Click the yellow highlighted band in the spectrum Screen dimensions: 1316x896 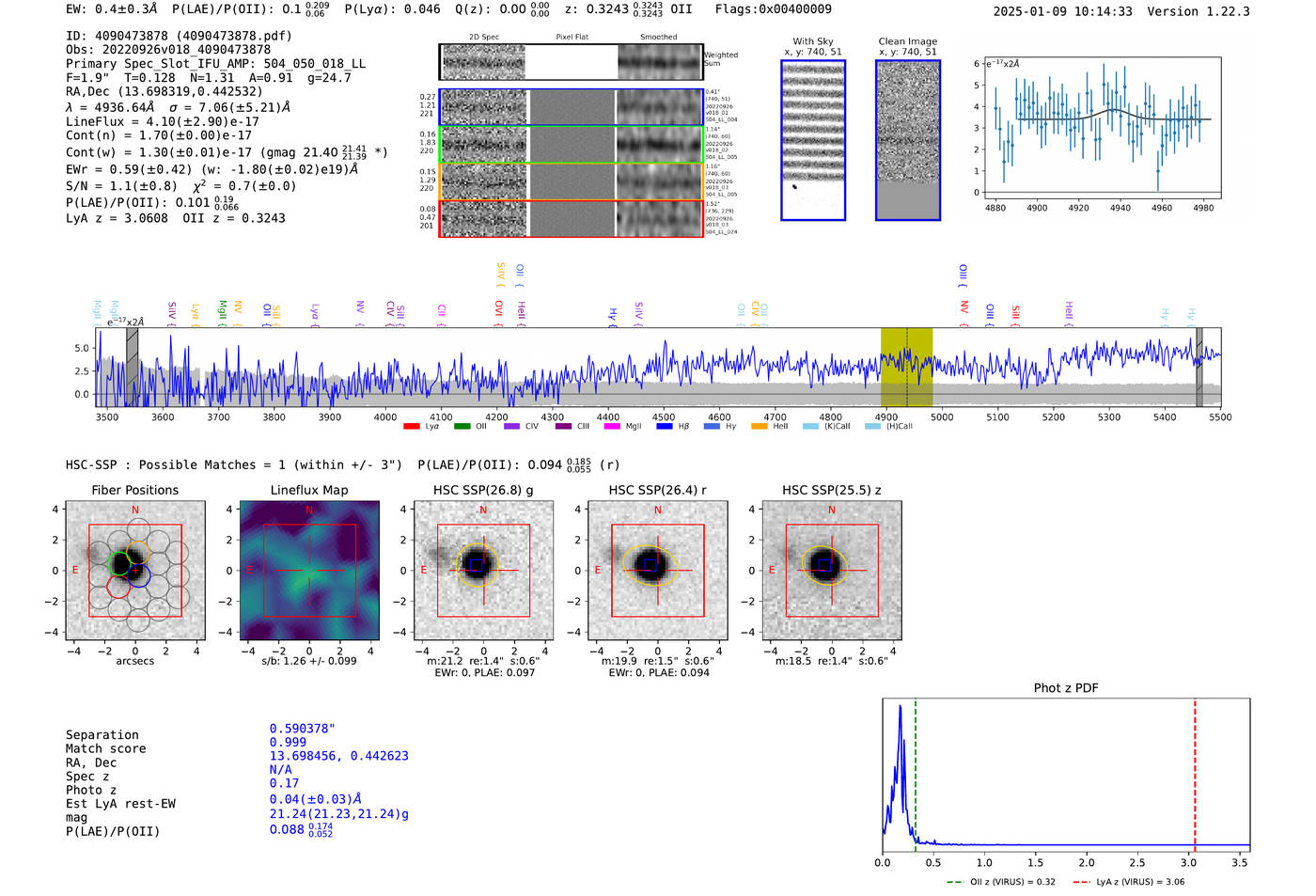pyautogui.click(x=906, y=368)
